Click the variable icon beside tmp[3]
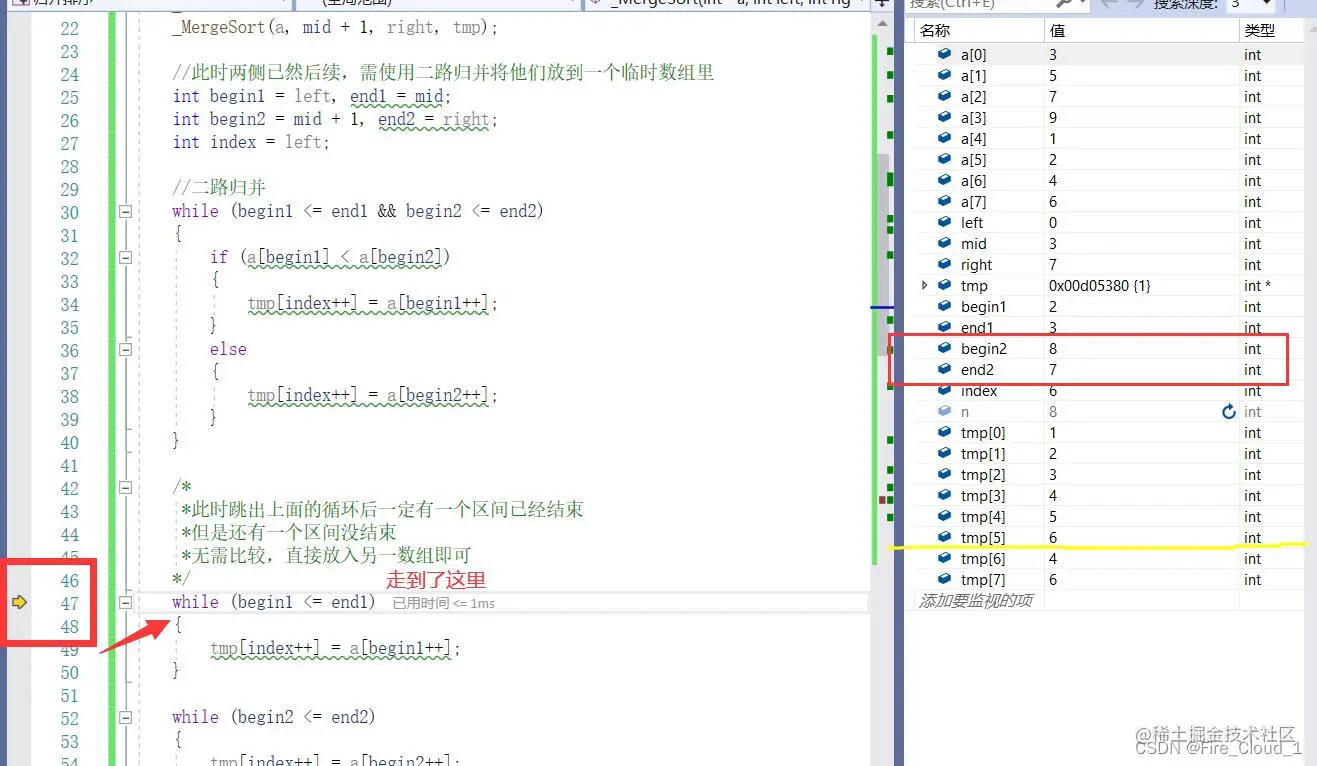This screenshot has height=766, width=1317. pos(944,495)
